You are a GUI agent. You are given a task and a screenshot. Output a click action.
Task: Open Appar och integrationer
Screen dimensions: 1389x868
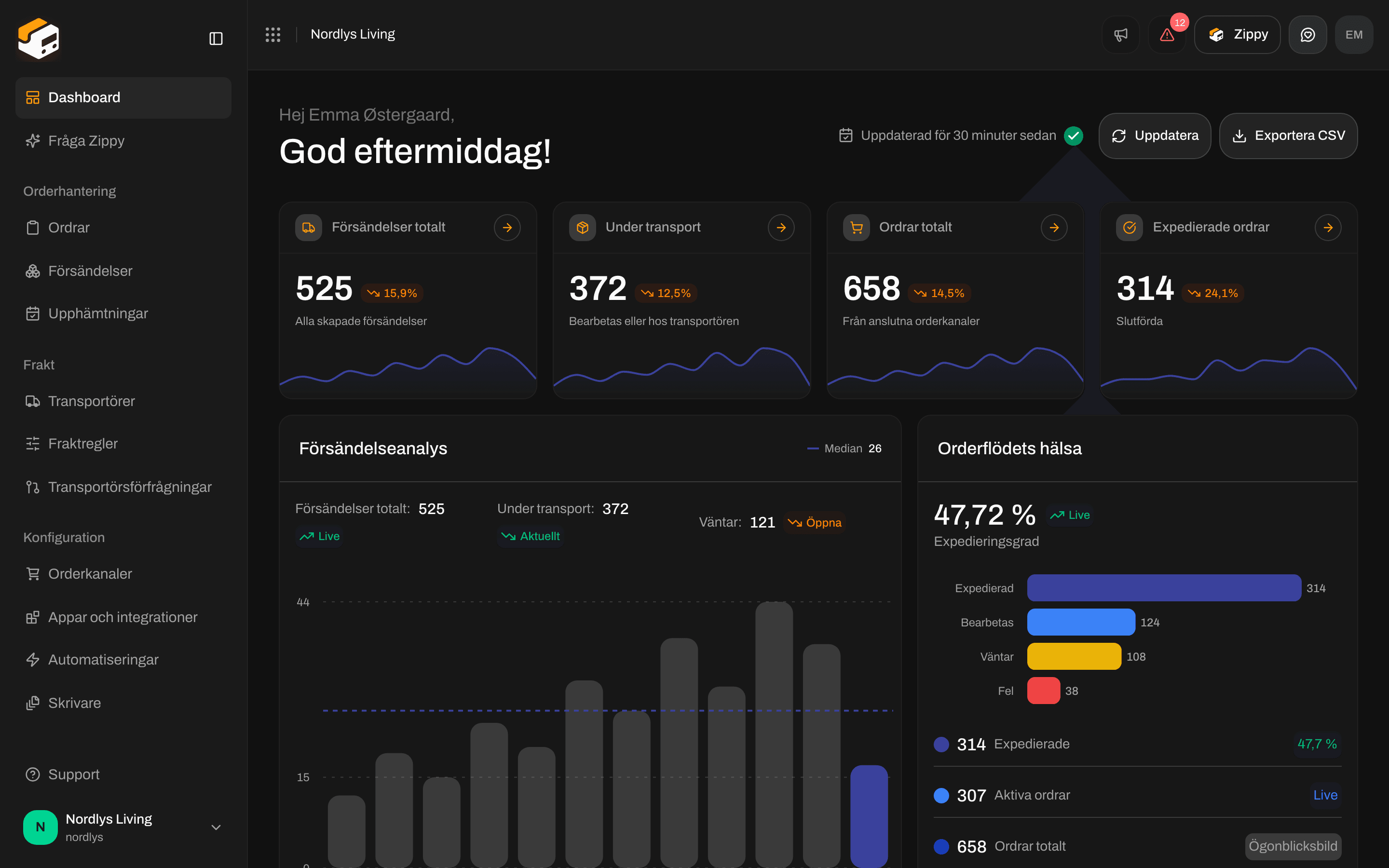click(123, 617)
